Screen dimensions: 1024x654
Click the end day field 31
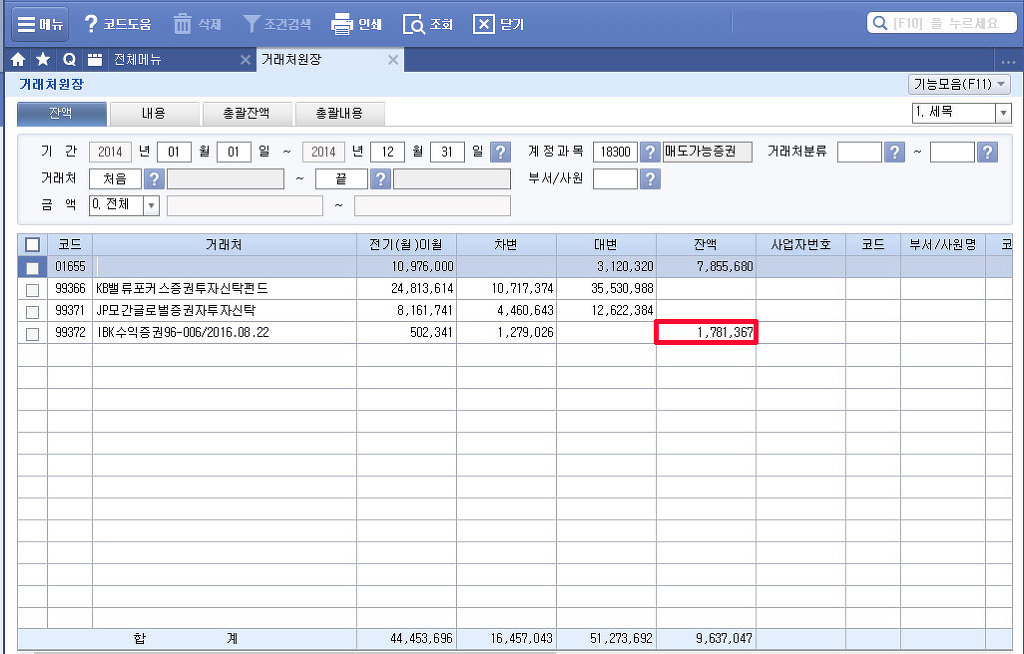tap(447, 152)
